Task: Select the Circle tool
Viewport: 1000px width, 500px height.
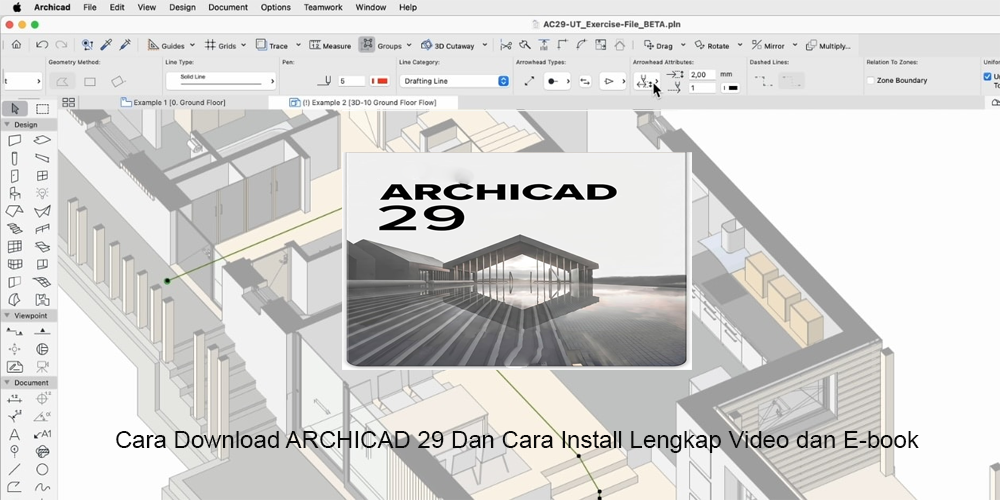Action: 42,469
